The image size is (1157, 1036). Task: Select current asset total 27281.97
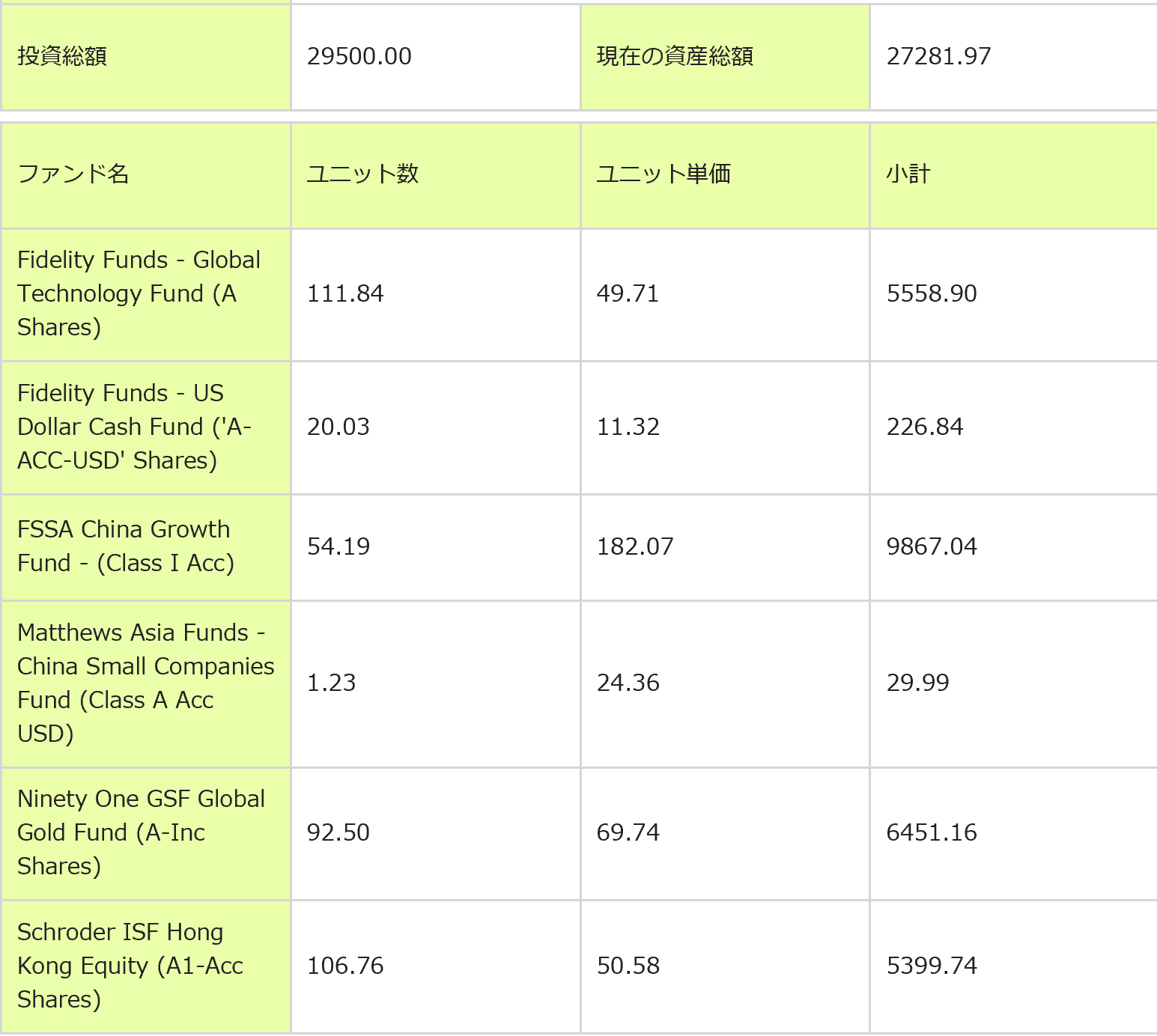tap(938, 56)
